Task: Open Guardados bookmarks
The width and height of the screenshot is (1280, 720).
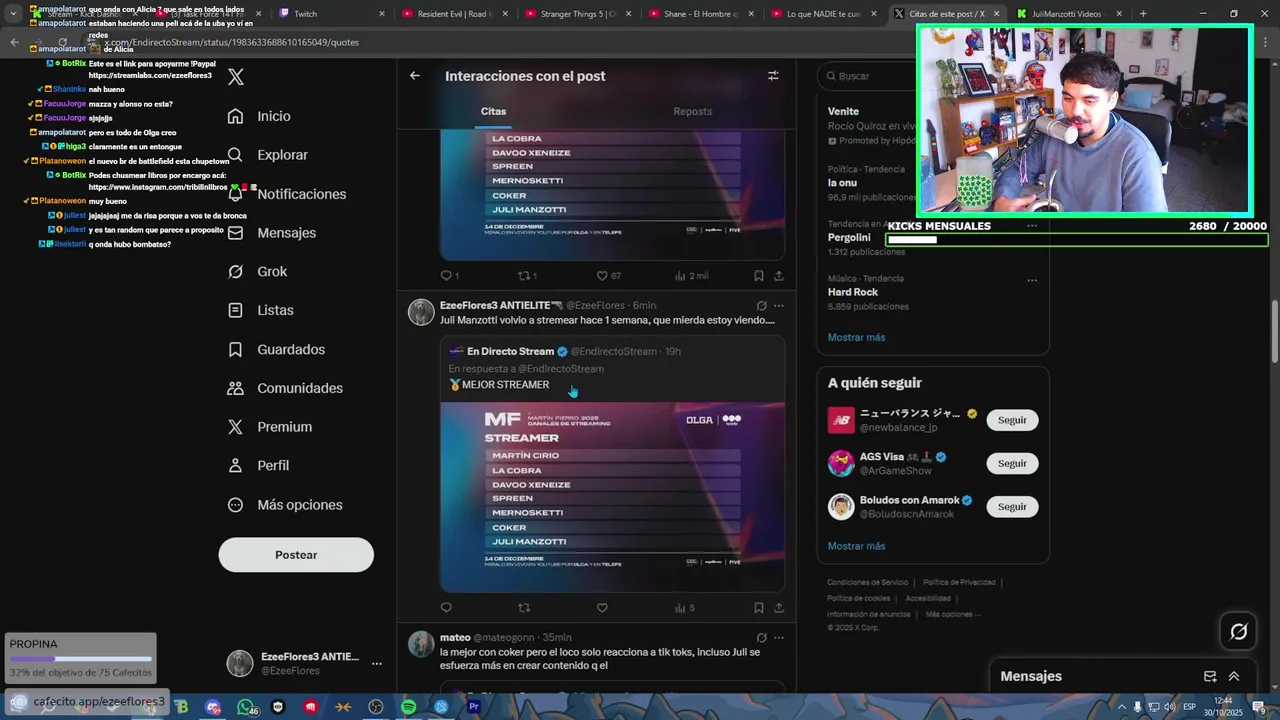Action: 275,350
